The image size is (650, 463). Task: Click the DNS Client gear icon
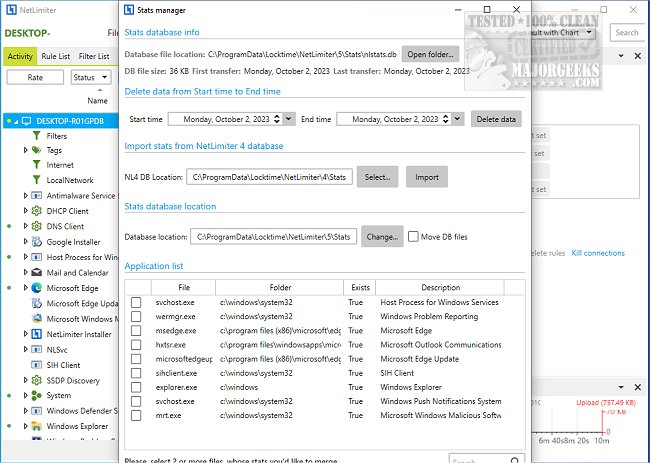pyautogui.click(x=36, y=226)
